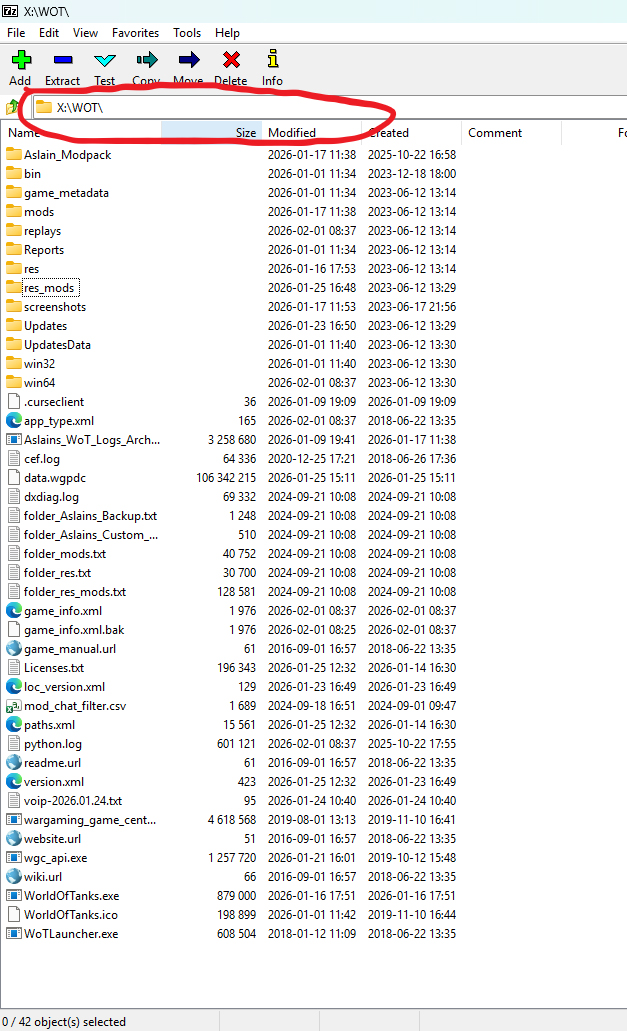Click the red Delete toolbar icon
This screenshot has height=1031, width=627.
tap(230, 61)
